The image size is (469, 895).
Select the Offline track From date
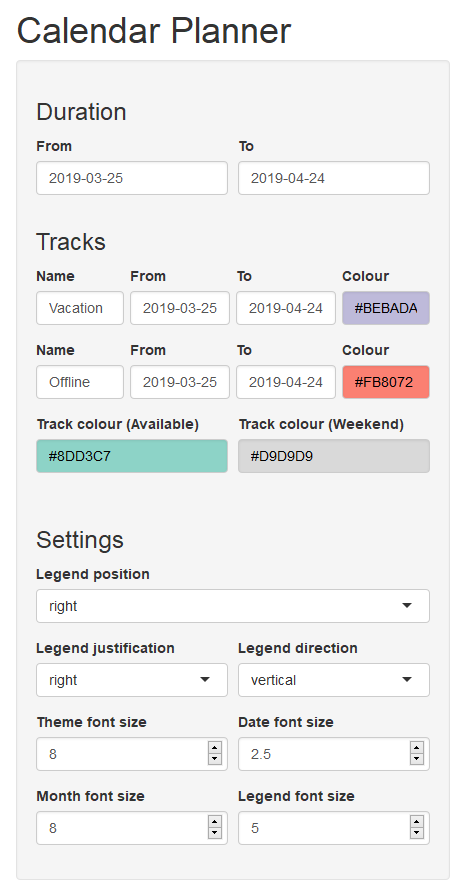[x=180, y=382]
